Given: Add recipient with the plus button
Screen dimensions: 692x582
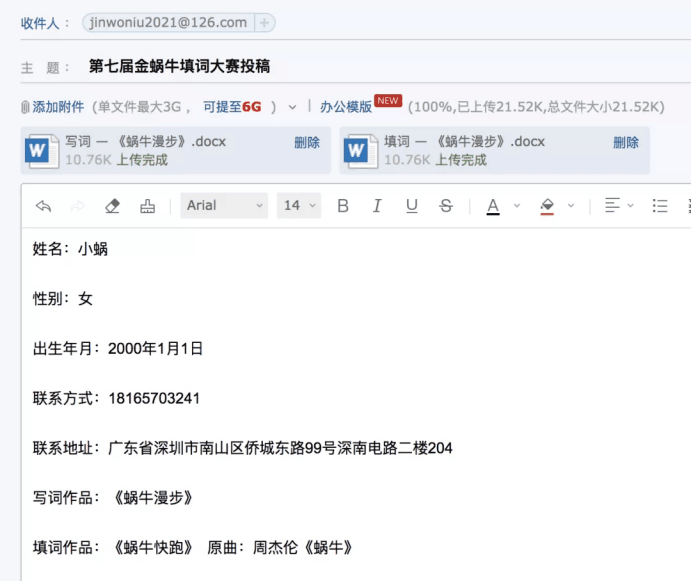Looking at the screenshot, I should point(264,23).
